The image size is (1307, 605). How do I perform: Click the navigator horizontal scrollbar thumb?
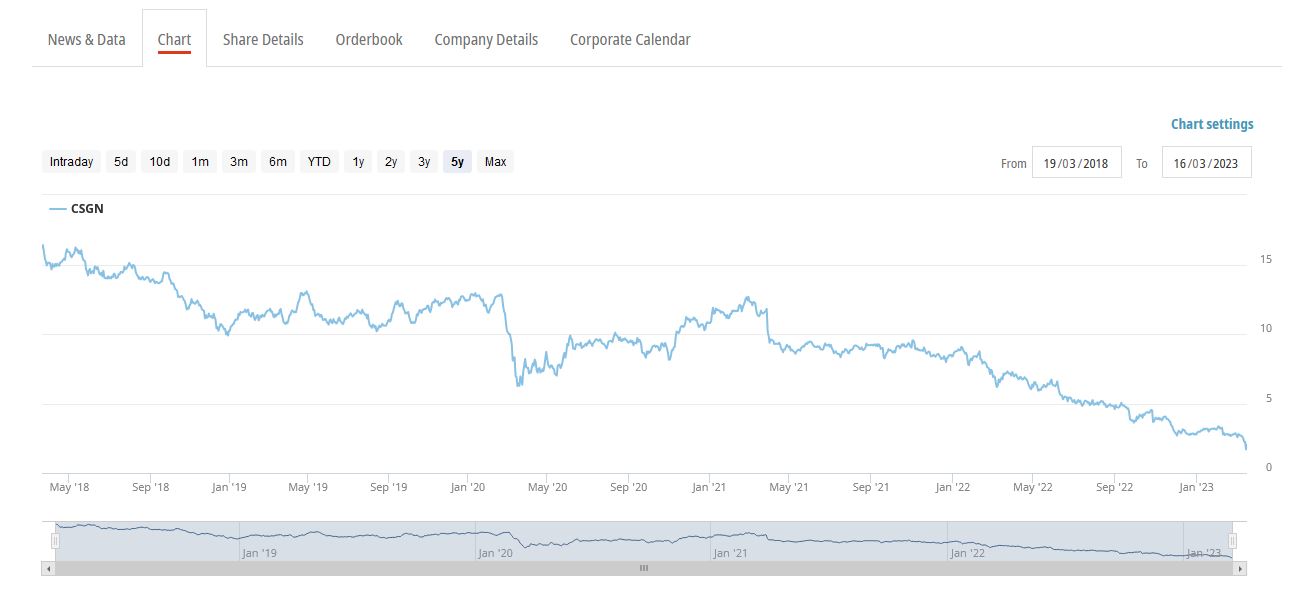click(644, 568)
